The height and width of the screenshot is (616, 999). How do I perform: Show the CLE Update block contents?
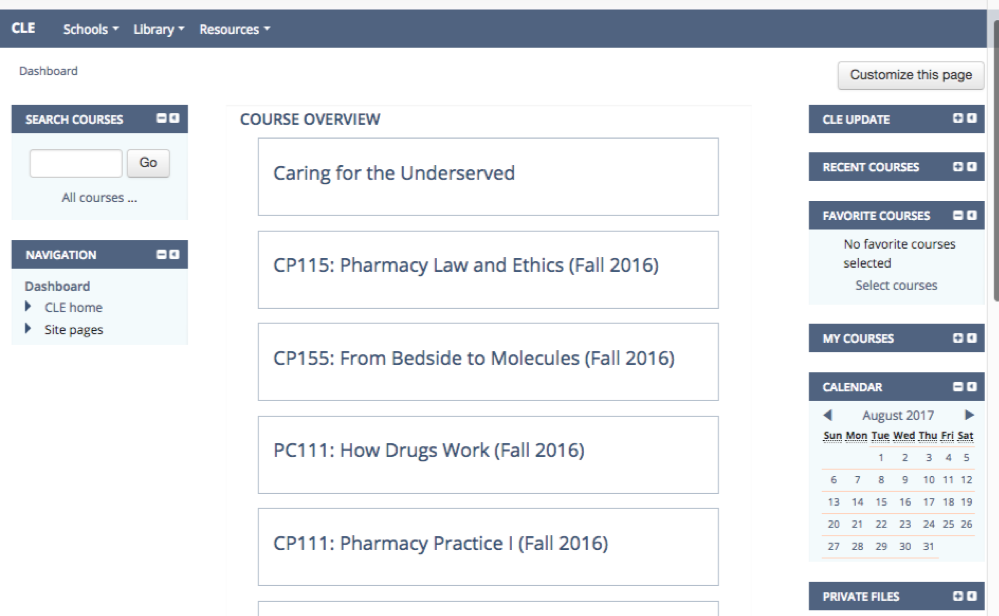(x=958, y=119)
